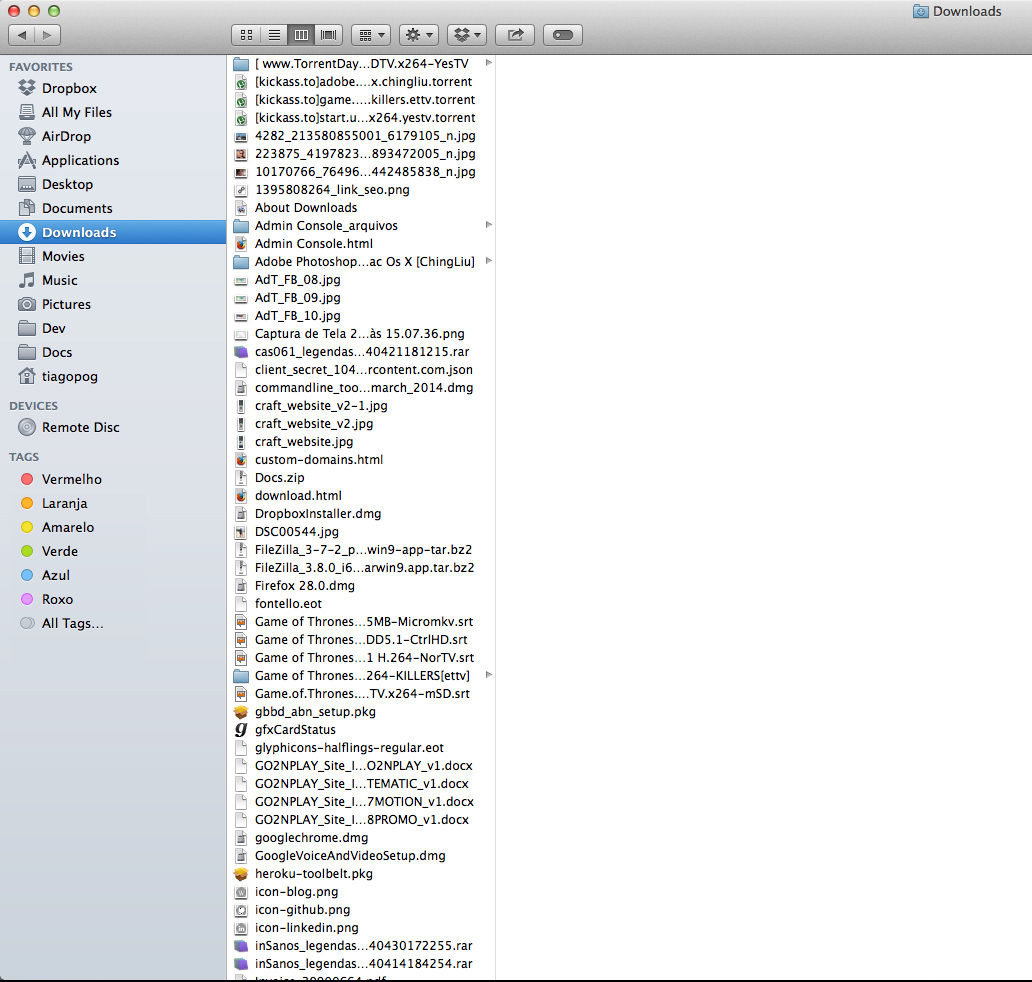Screen dimensions: 1032x982
Task: Click the Downloads icon in the title bar
Action: coord(922,11)
